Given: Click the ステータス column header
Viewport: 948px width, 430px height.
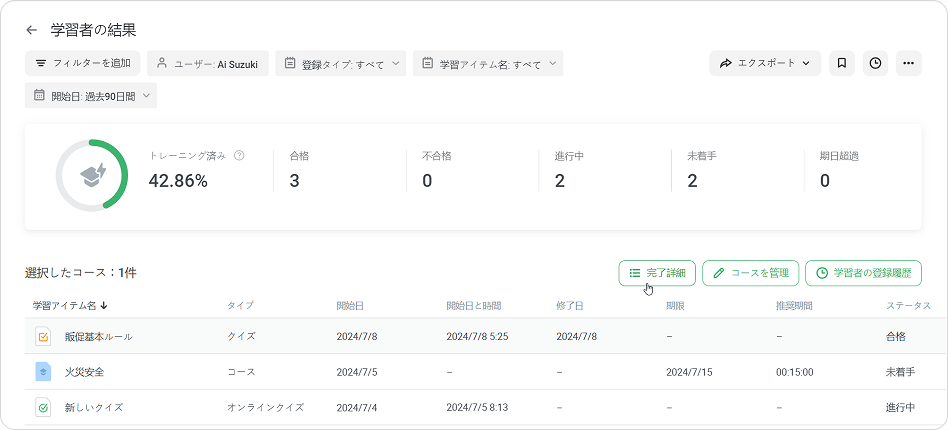Looking at the screenshot, I should [908, 305].
